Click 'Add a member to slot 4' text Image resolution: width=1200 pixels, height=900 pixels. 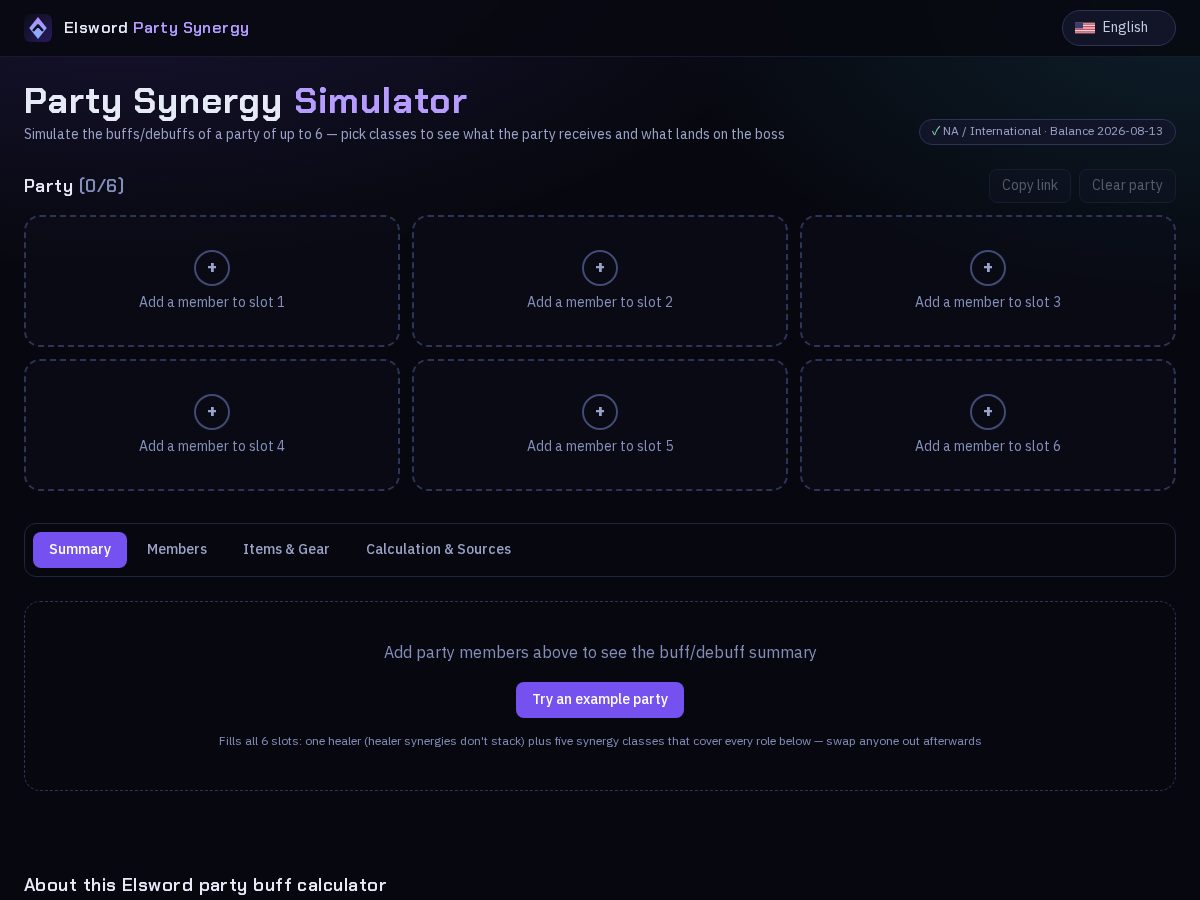(x=212, y=446)
